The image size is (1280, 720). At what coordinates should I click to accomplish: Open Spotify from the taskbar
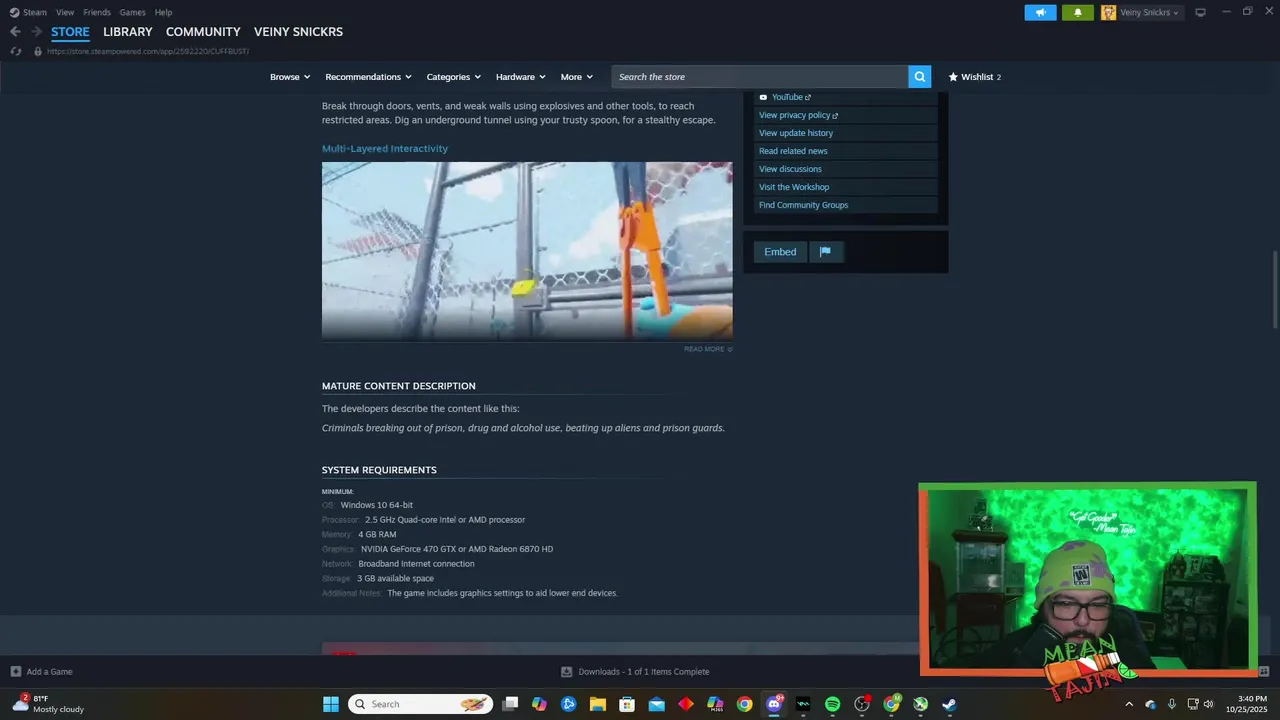(833, 704)
